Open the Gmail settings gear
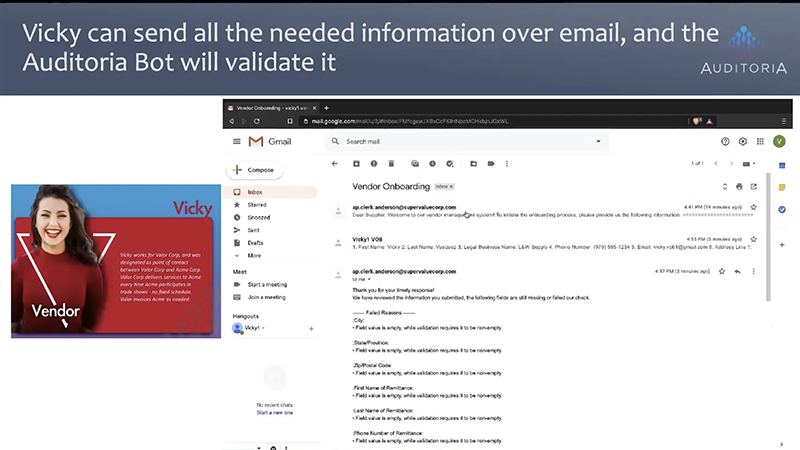800x450 pixels. point(743,141)
